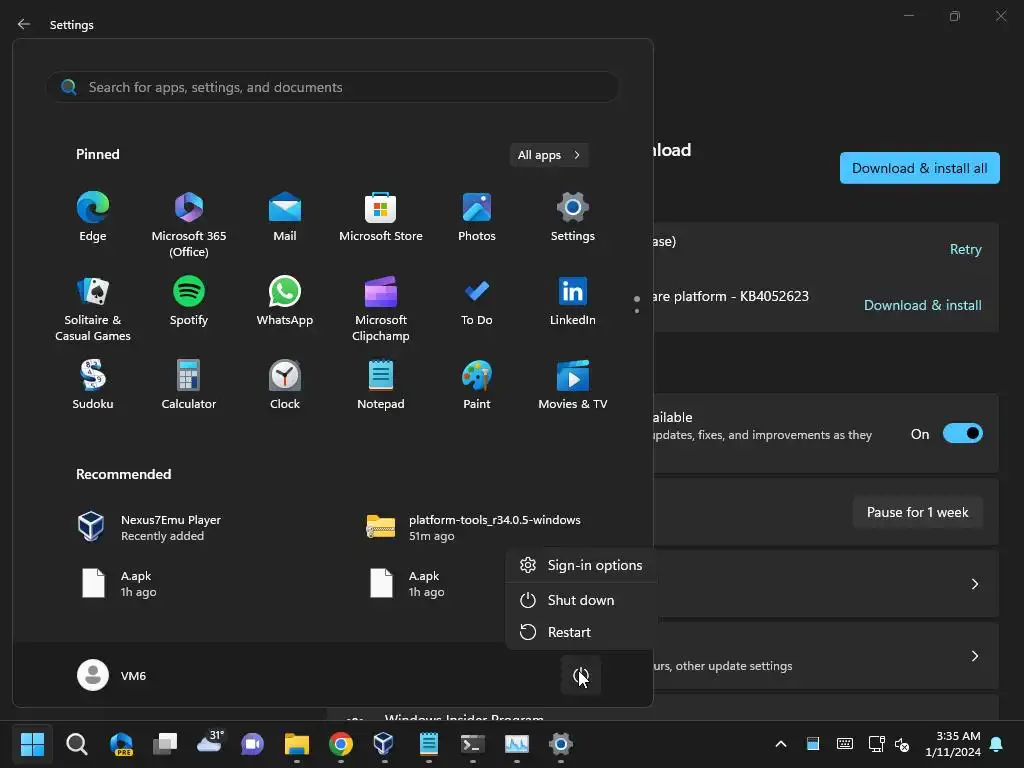Image resolution: width=1024 pixels, height=768 pixels.
Task: Open LinkedIn pinned app
Action: pos(573,300)
